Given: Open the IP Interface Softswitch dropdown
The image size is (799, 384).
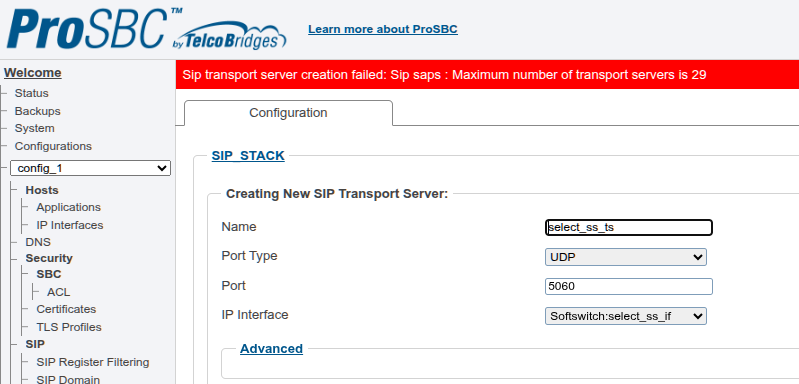Looking at the screenshot, I should (x=626, y=316).
